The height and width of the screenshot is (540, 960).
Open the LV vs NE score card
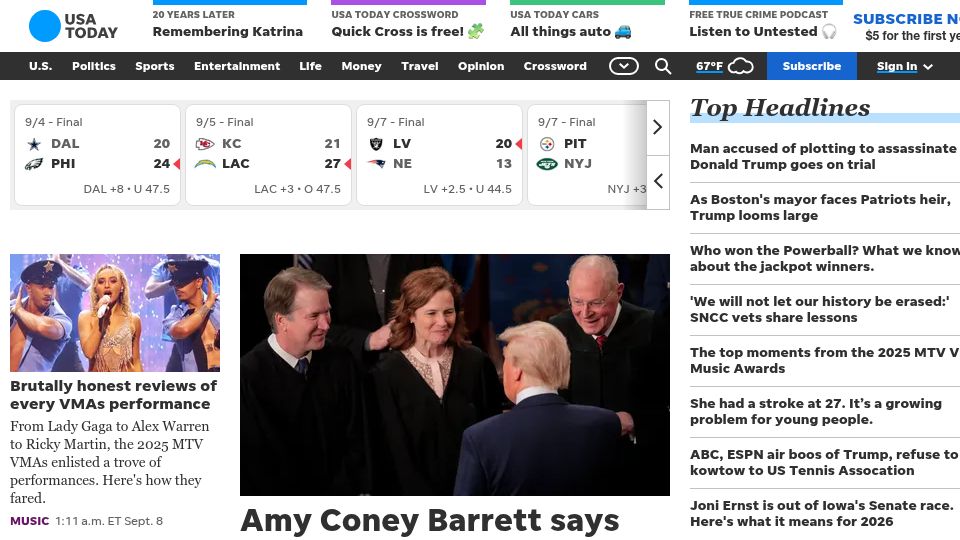tap(439, 155)
